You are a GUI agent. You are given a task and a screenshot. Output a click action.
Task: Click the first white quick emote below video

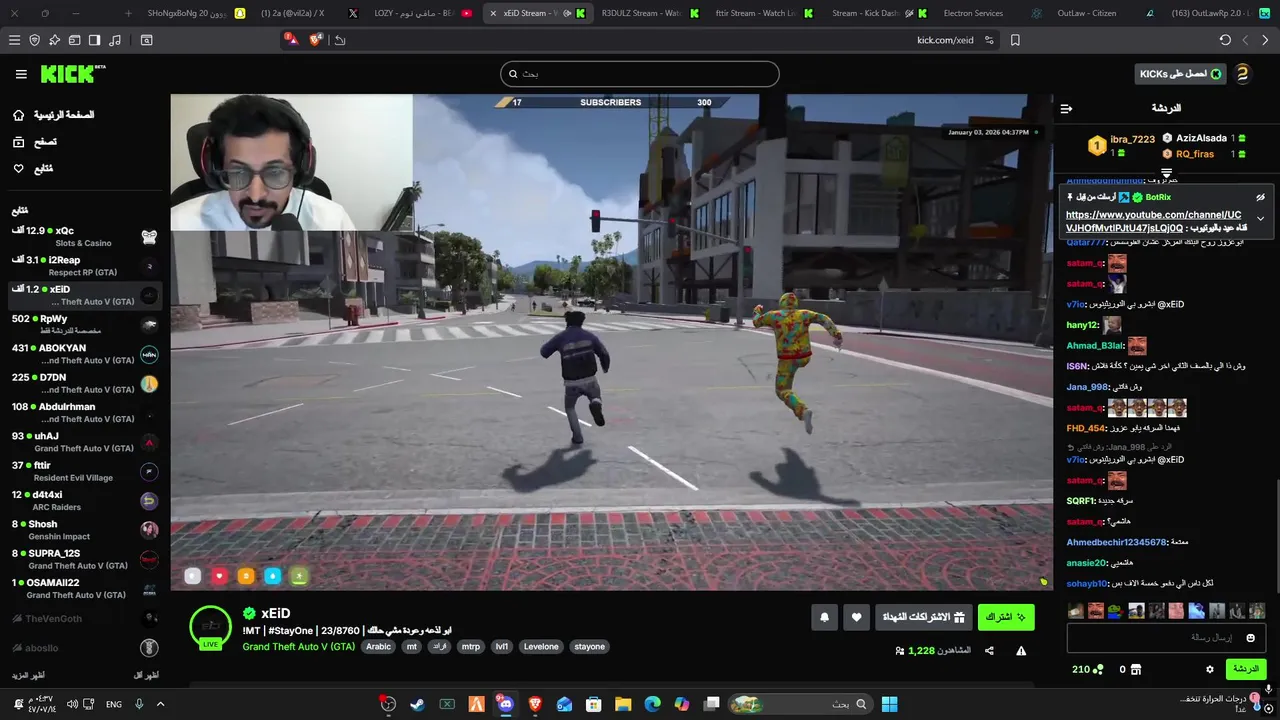click(x=193, y=576)
